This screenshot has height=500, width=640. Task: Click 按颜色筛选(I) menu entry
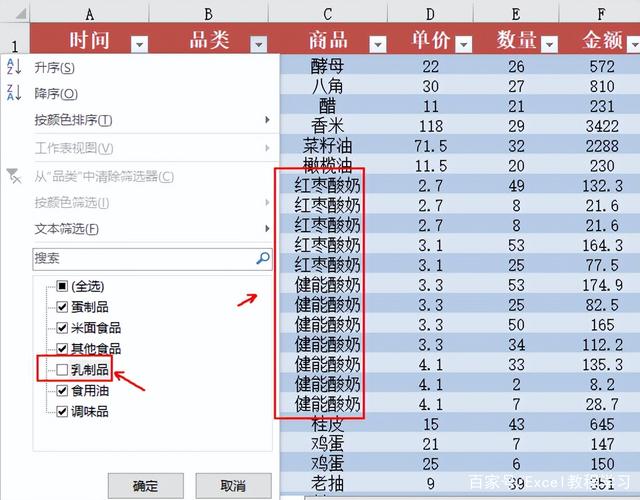click(x=72, y=202)
